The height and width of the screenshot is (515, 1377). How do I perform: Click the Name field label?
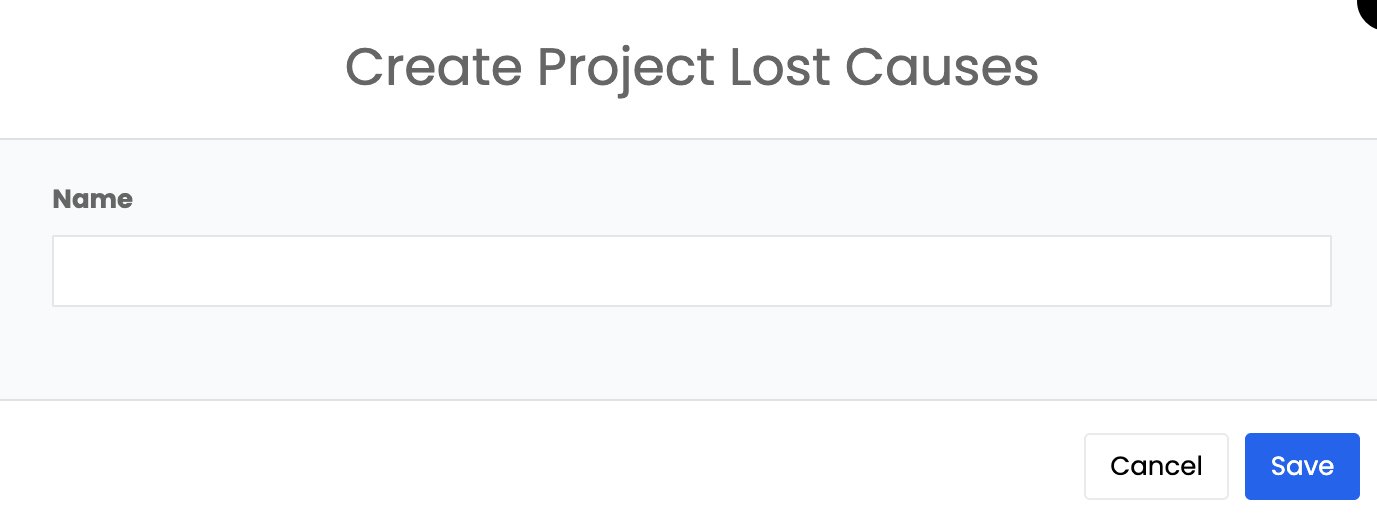(92, 199)
